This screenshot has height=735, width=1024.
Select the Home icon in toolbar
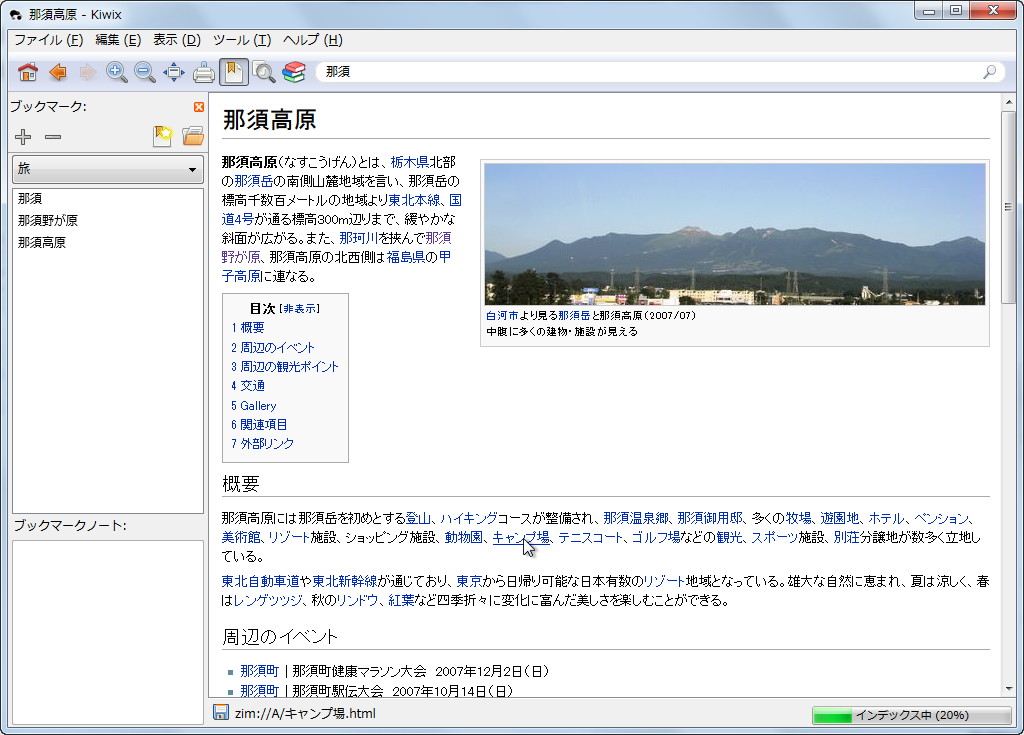pos(28,72)
